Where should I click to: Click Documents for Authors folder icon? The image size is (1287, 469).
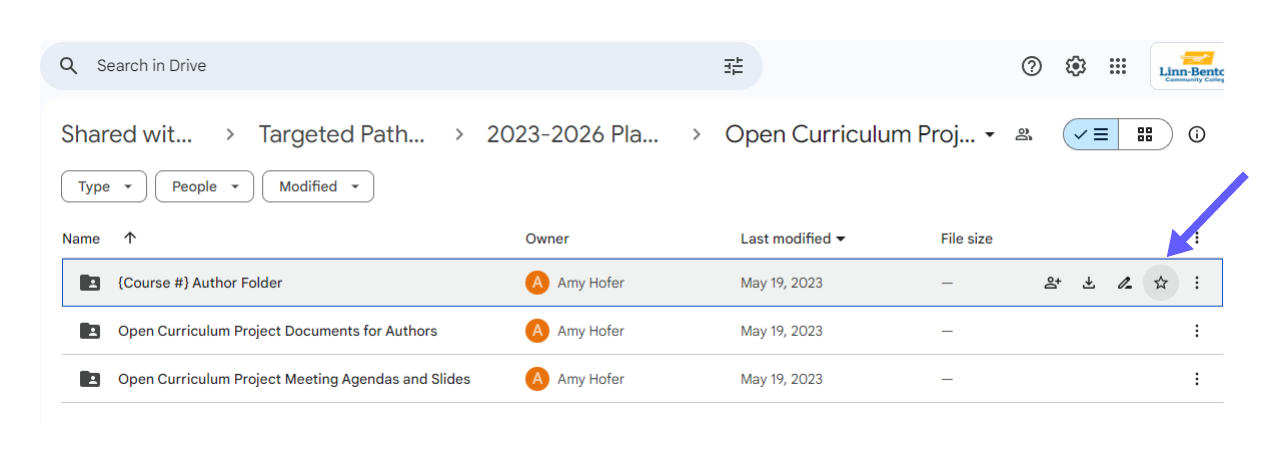click(x=90, y=331)
